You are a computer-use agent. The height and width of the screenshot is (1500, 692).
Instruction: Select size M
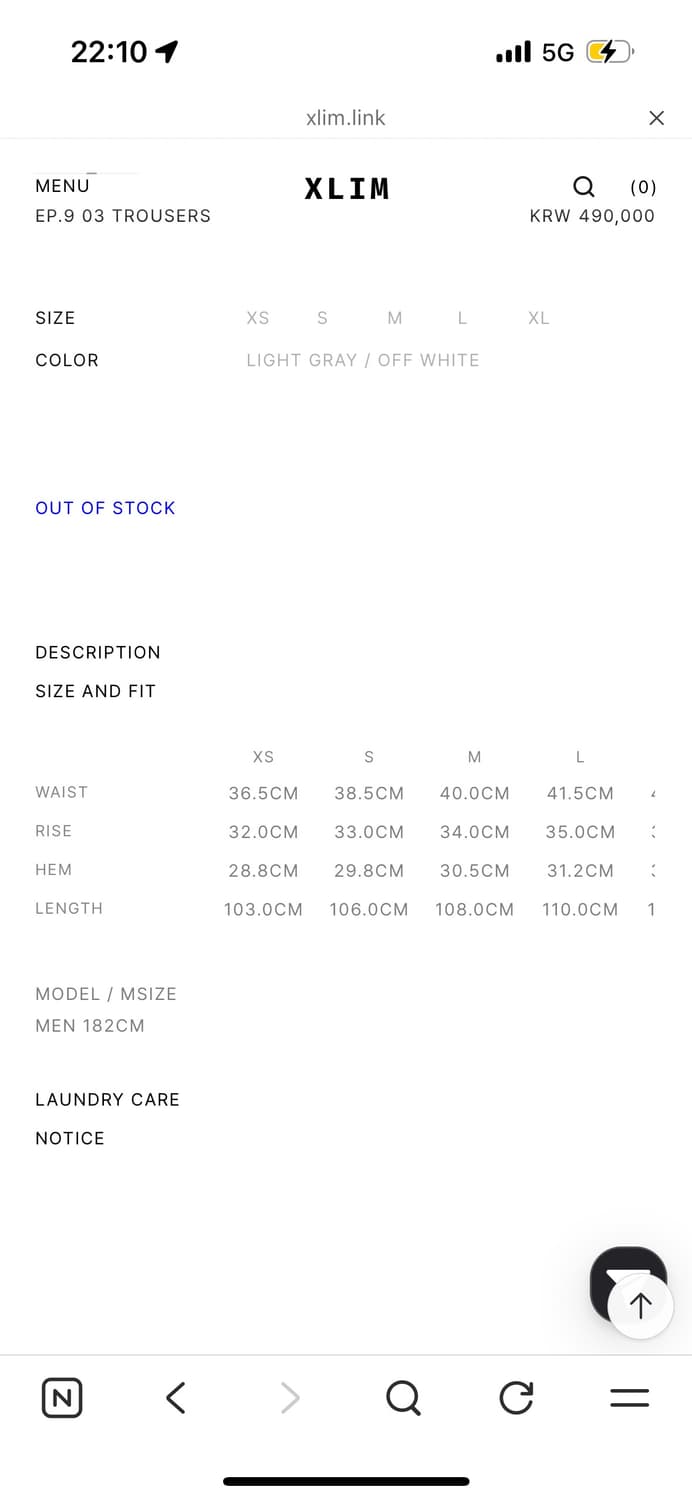click(x=395, y=318)
